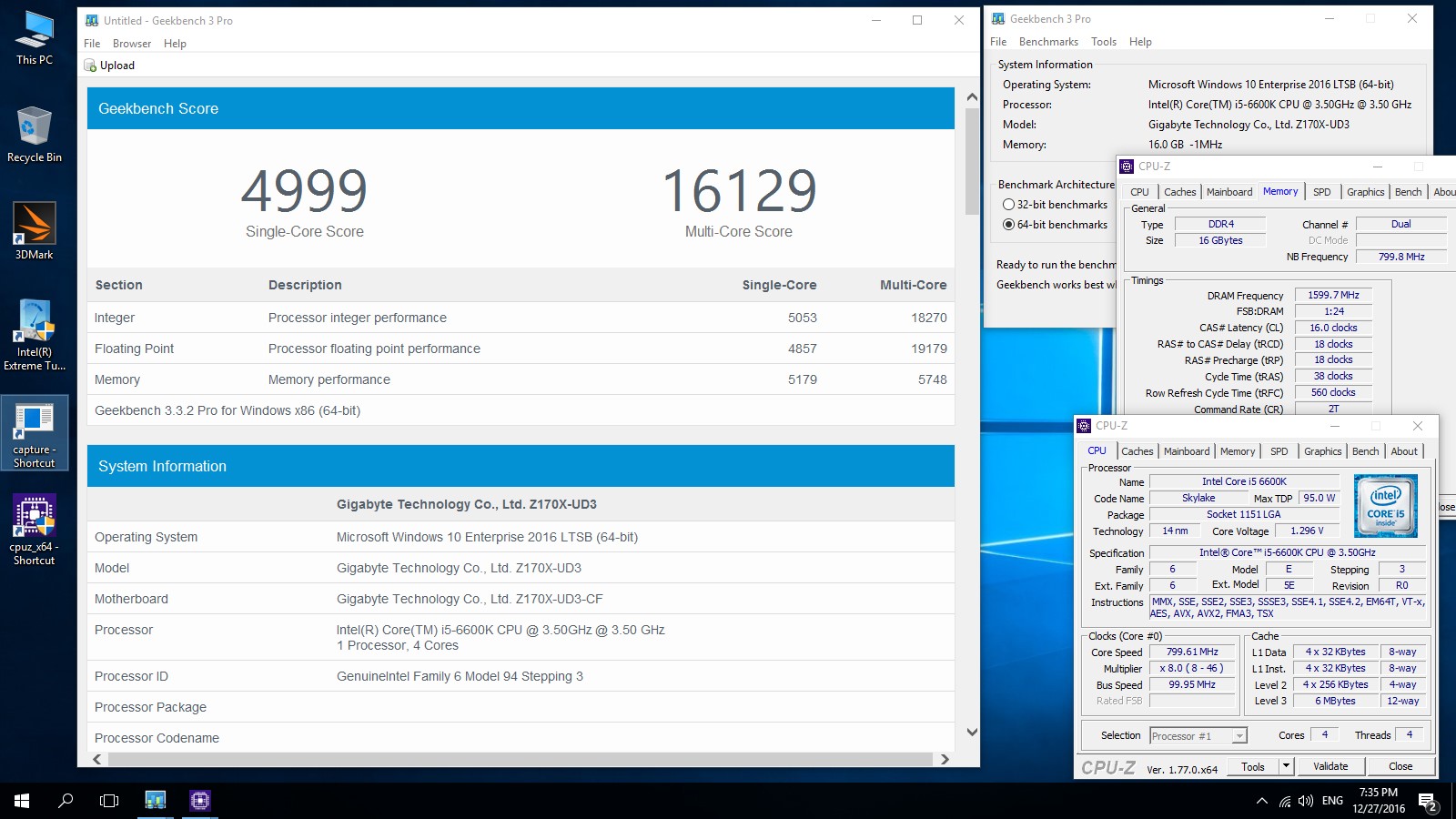Open the Processor #1 selection dropdown
The image size is (1456, 819).
tap(1198, 735)
